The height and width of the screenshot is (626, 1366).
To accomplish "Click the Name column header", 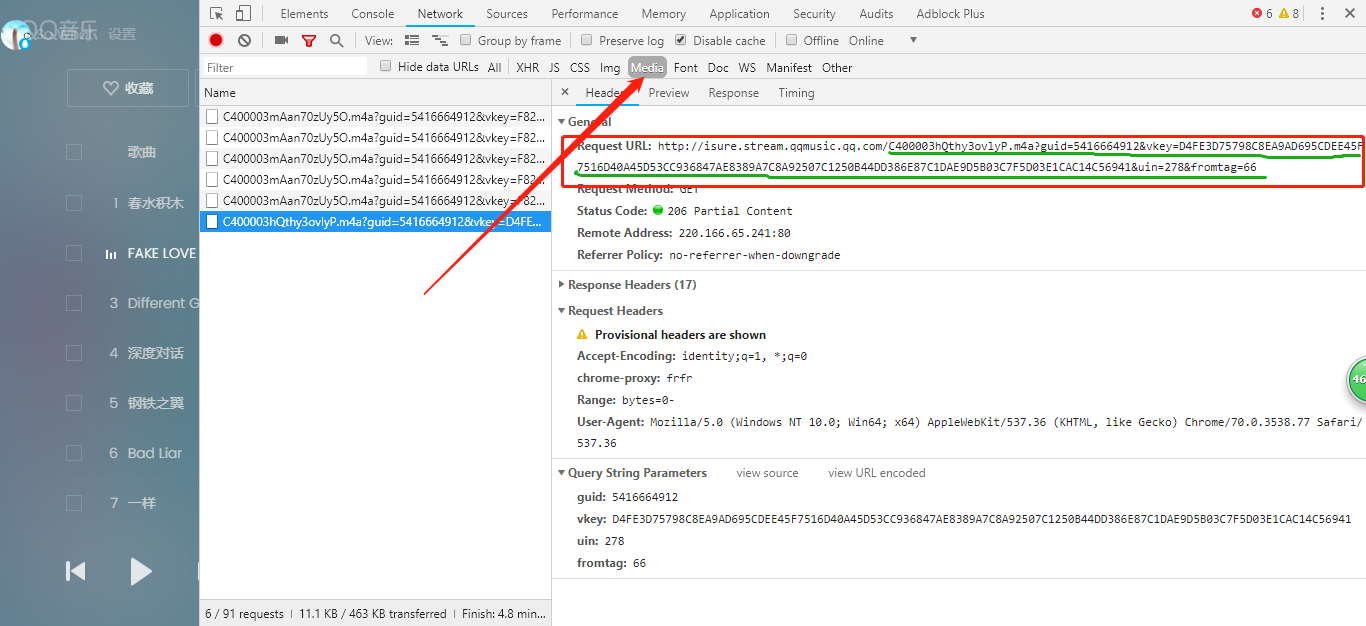I will coord(375,92).
